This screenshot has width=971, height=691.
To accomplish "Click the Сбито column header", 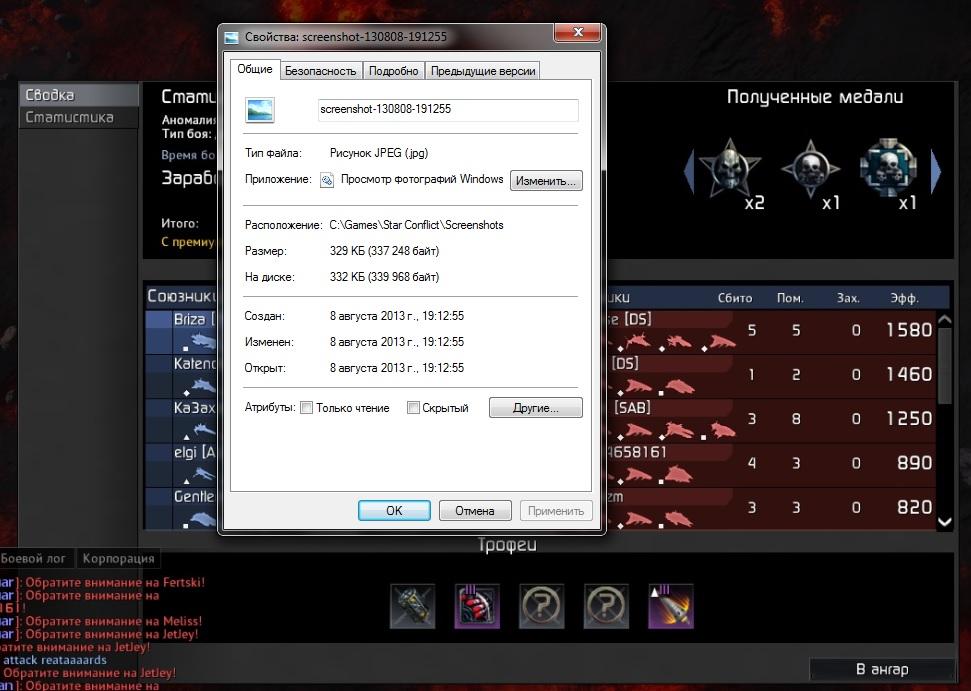I will point(735,298).
